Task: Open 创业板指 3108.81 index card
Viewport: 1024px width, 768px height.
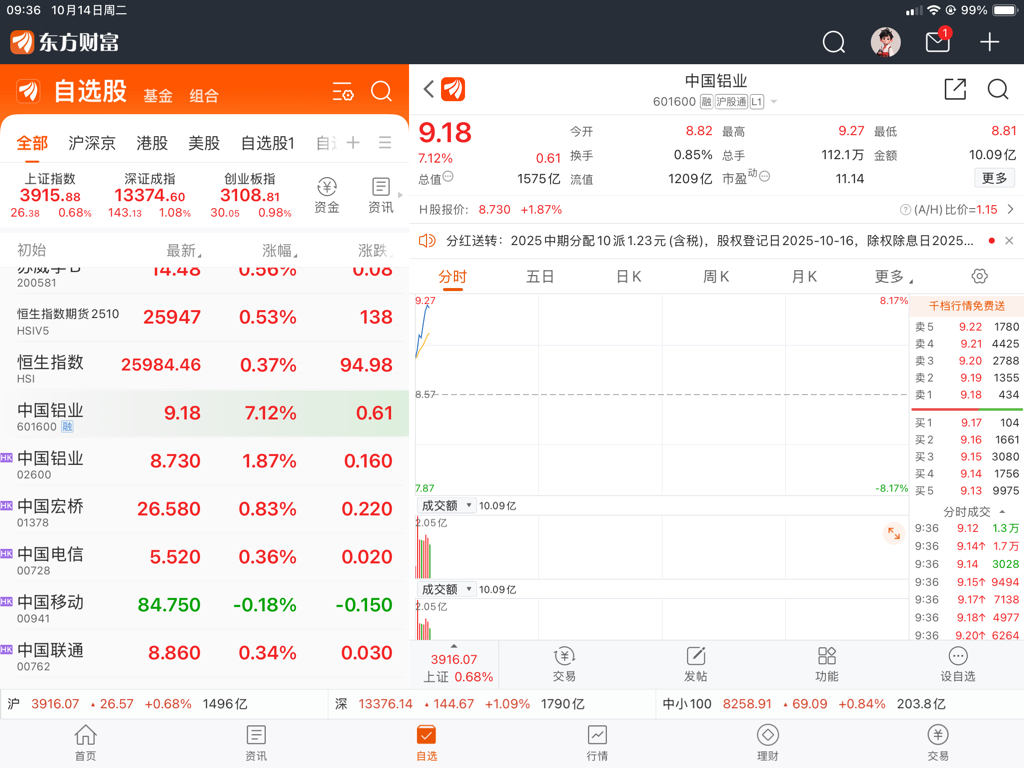Action: [x=250, y=195]
